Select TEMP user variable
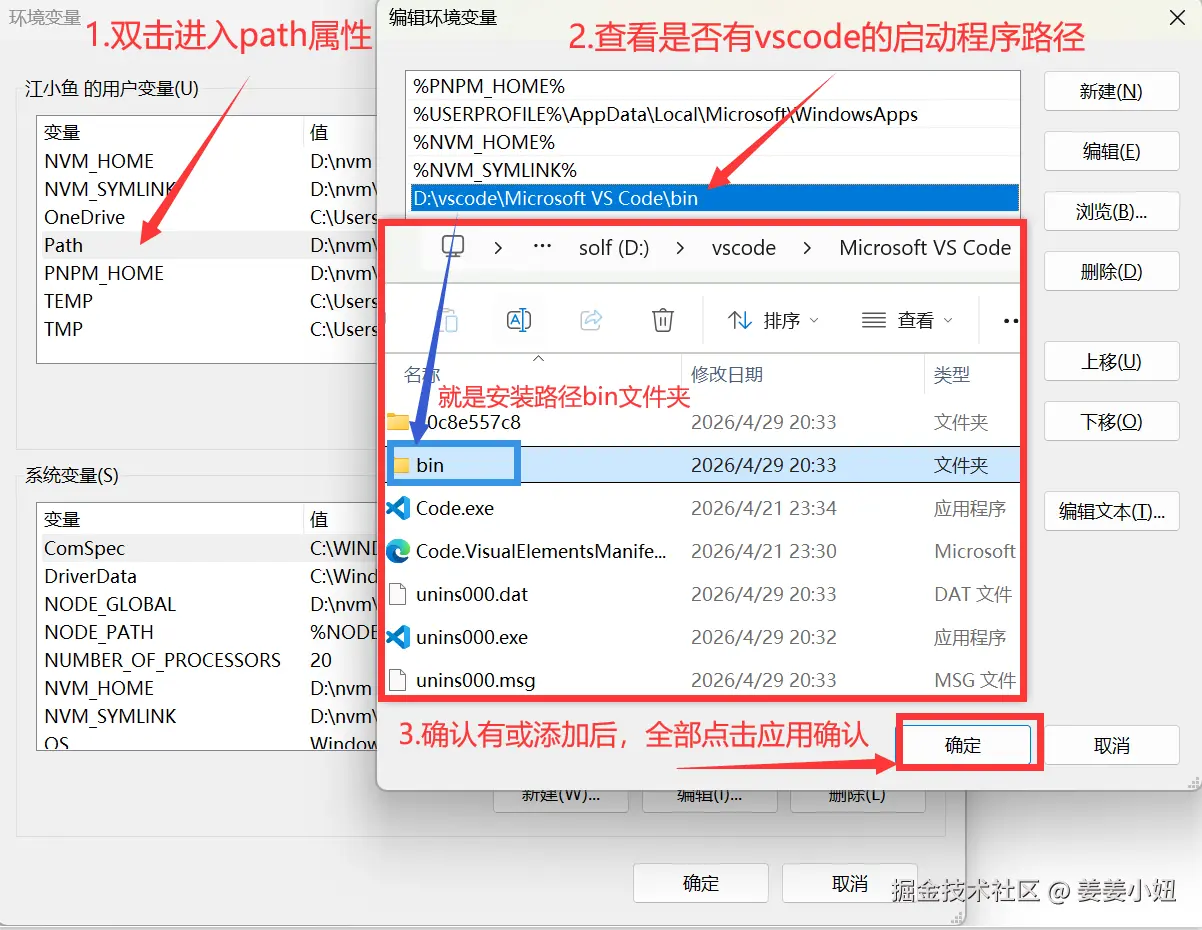Image resolution: width=1202 pixels, height=930 pixels. 208,301
